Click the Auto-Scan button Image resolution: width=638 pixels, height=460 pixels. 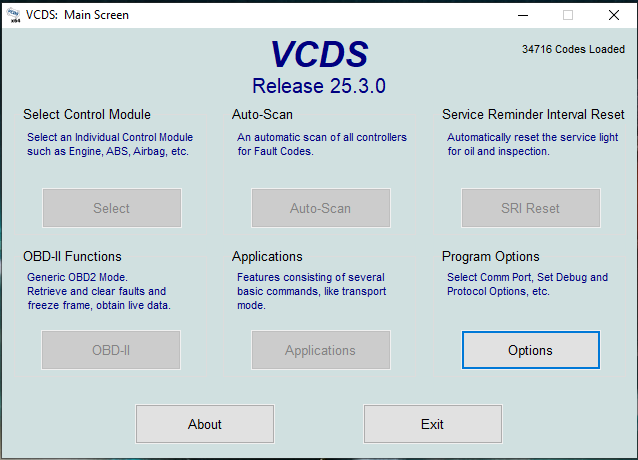click(321, 208)
